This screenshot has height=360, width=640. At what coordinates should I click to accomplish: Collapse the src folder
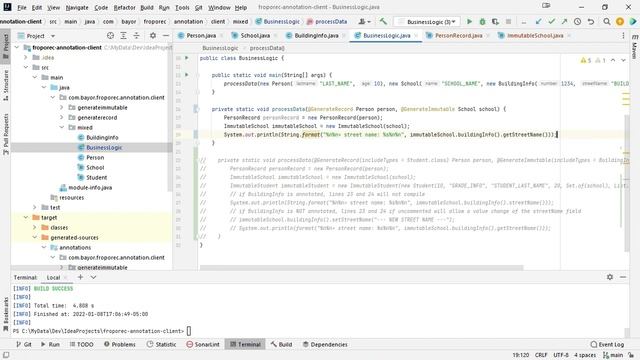point(26,67)
